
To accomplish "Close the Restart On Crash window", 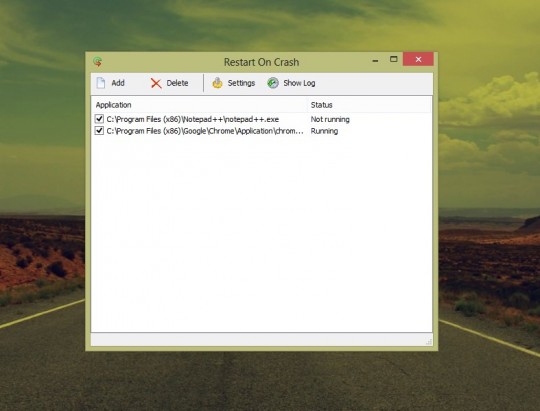I will pyautogui.click(x=418, y=59).
